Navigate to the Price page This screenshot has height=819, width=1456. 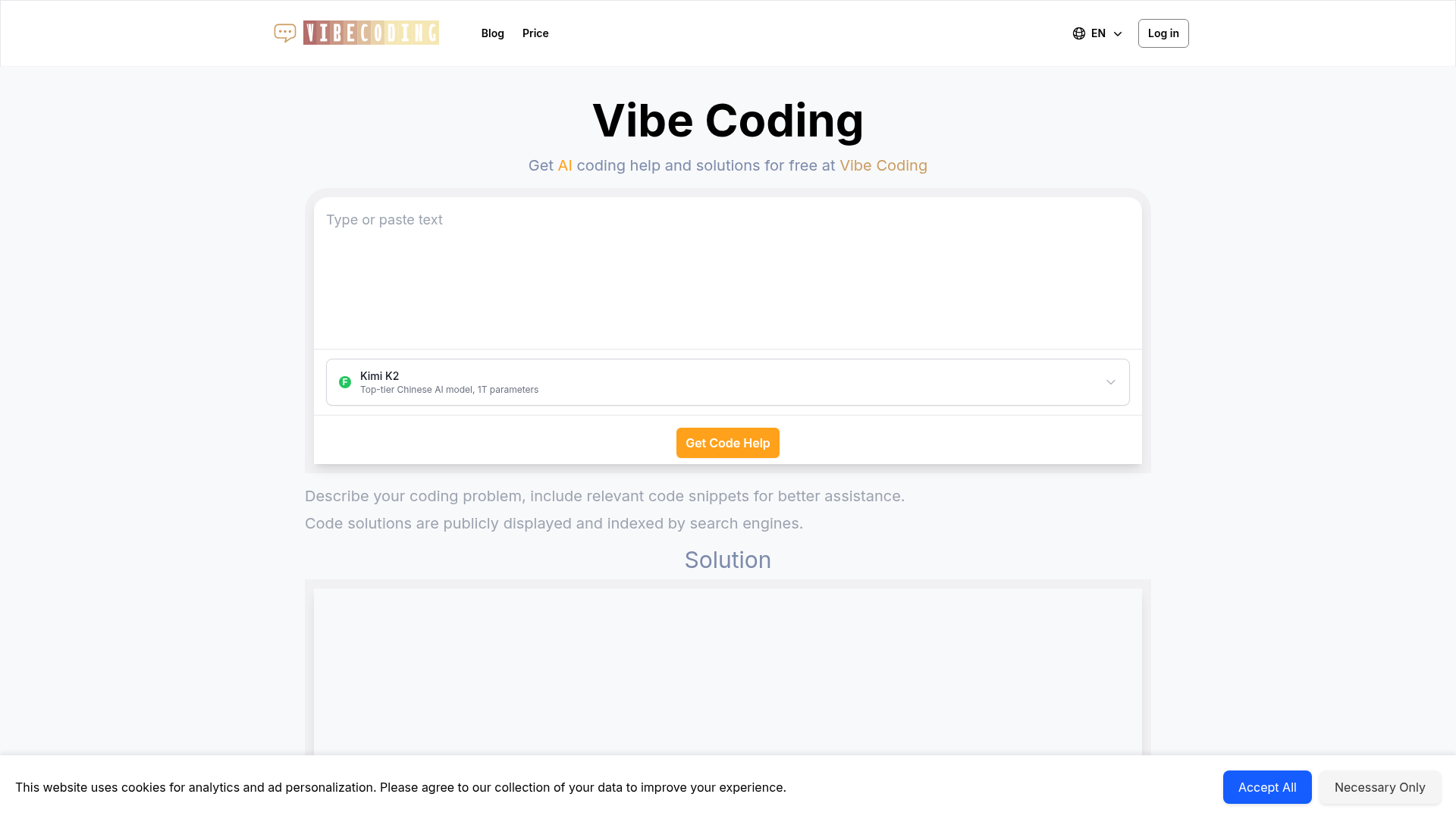click(535, 33)
